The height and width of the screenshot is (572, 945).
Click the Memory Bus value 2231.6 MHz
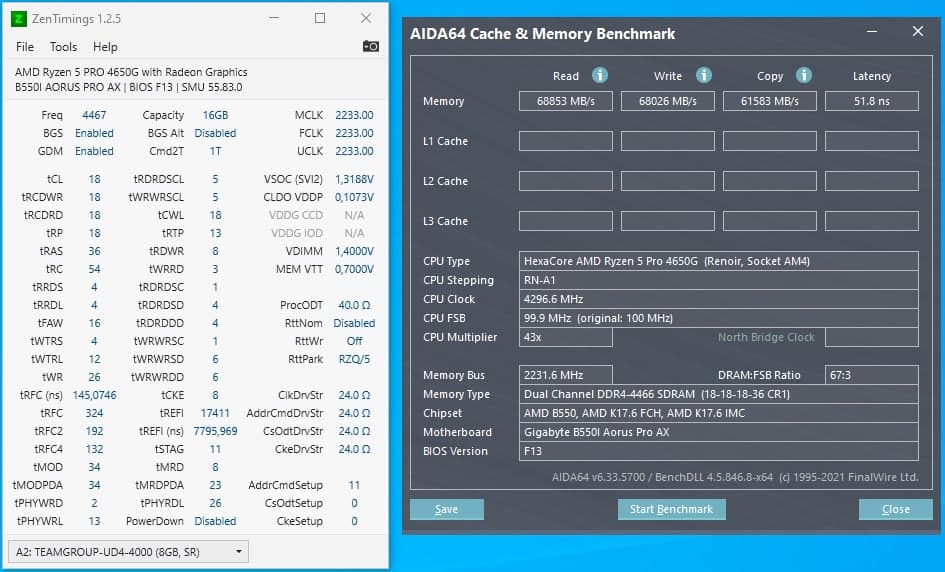(566, 375)
